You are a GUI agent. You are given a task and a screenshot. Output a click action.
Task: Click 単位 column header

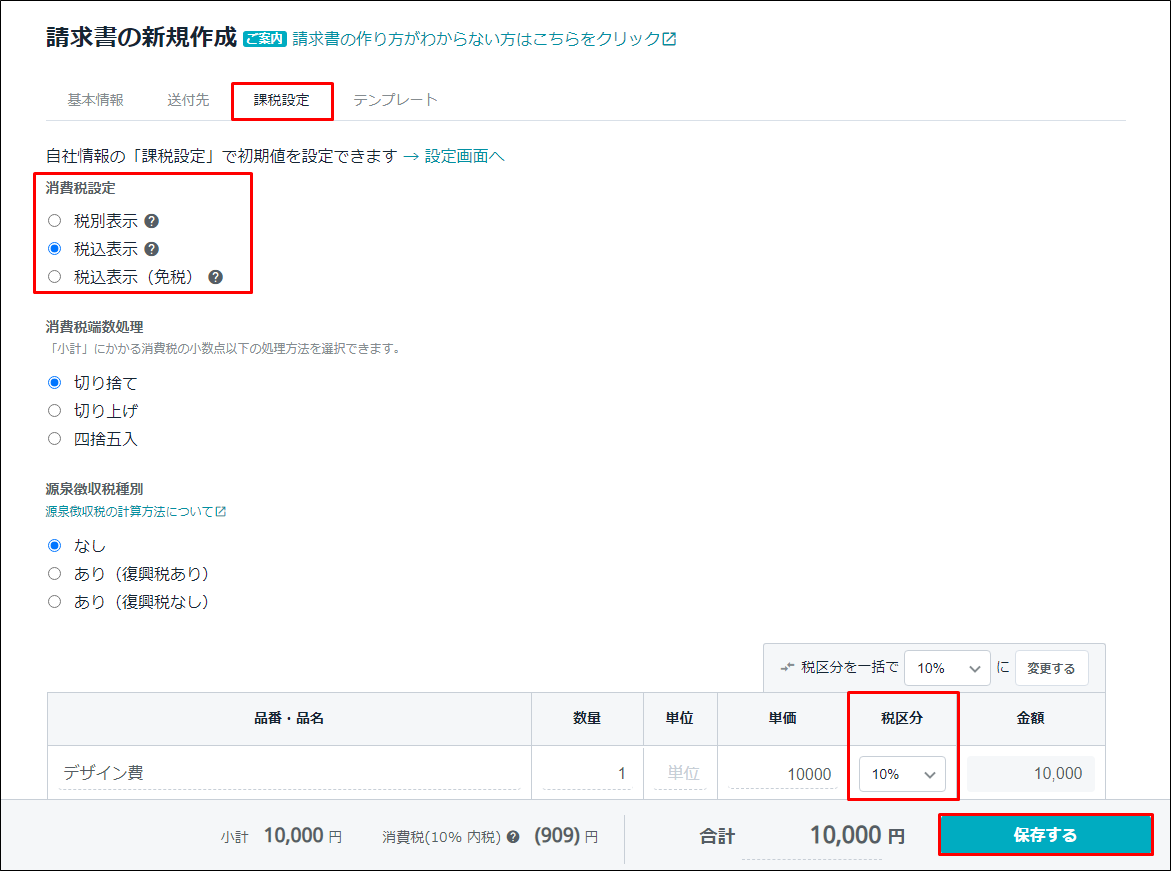(680, 719)
